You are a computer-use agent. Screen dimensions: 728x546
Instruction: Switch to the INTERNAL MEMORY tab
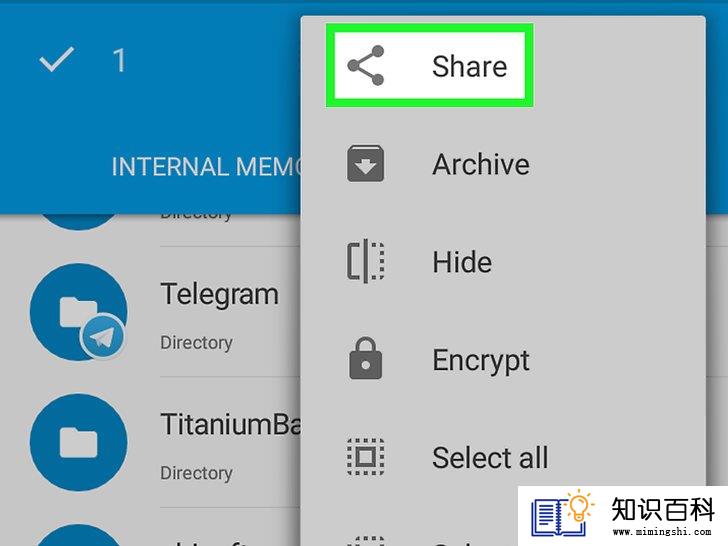click(206, 167)
